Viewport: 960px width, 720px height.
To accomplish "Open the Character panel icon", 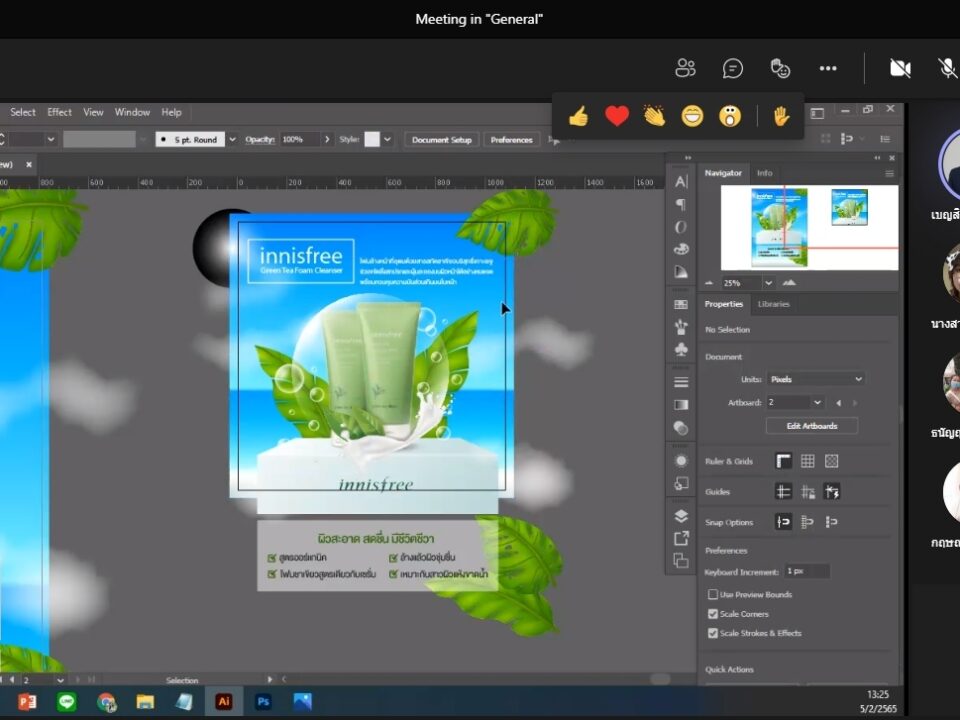I will point(681,182).
